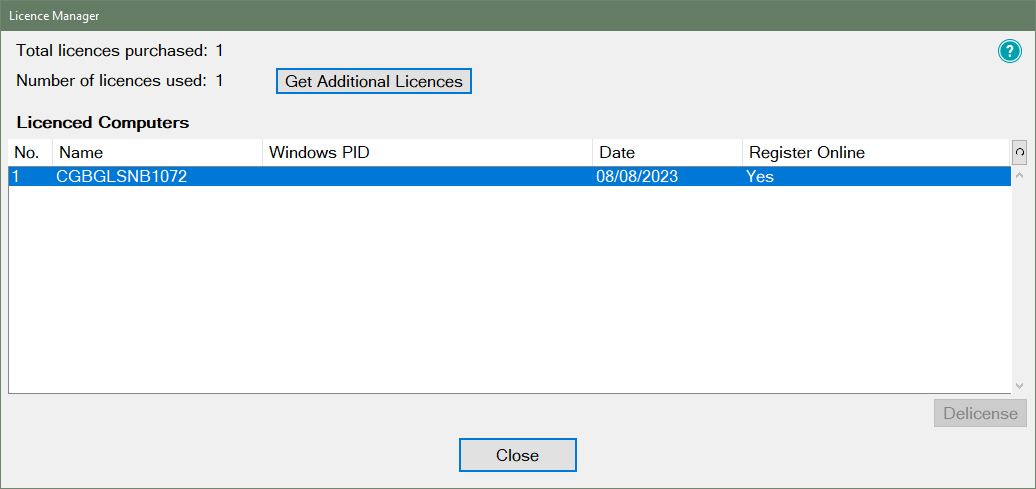Click the blank area below the licence row
Image resolution: width=1036 pixels, height=489 pixels.
pyautogui.click(x=500, y=290)
